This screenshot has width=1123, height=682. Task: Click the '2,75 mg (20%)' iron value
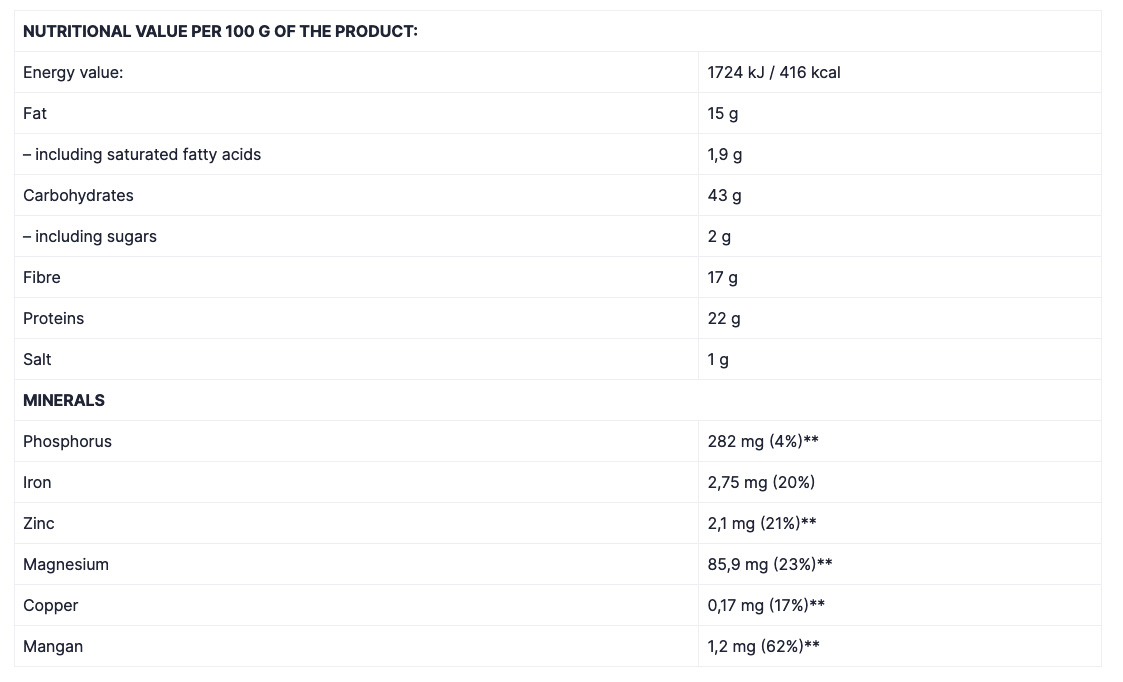[x=761, y=483]
